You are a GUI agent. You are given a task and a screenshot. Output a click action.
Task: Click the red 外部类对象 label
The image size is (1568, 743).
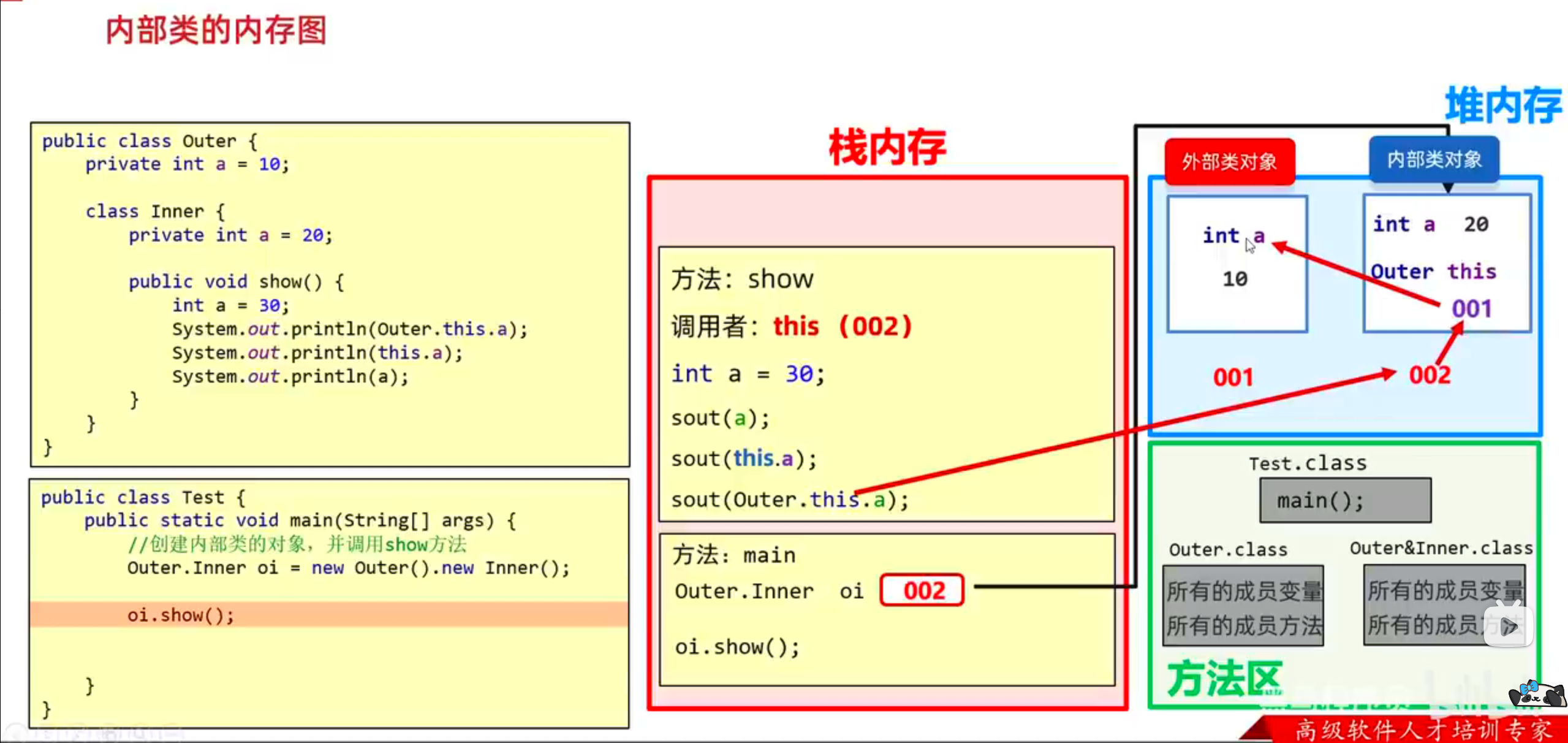click(1229, 162)
